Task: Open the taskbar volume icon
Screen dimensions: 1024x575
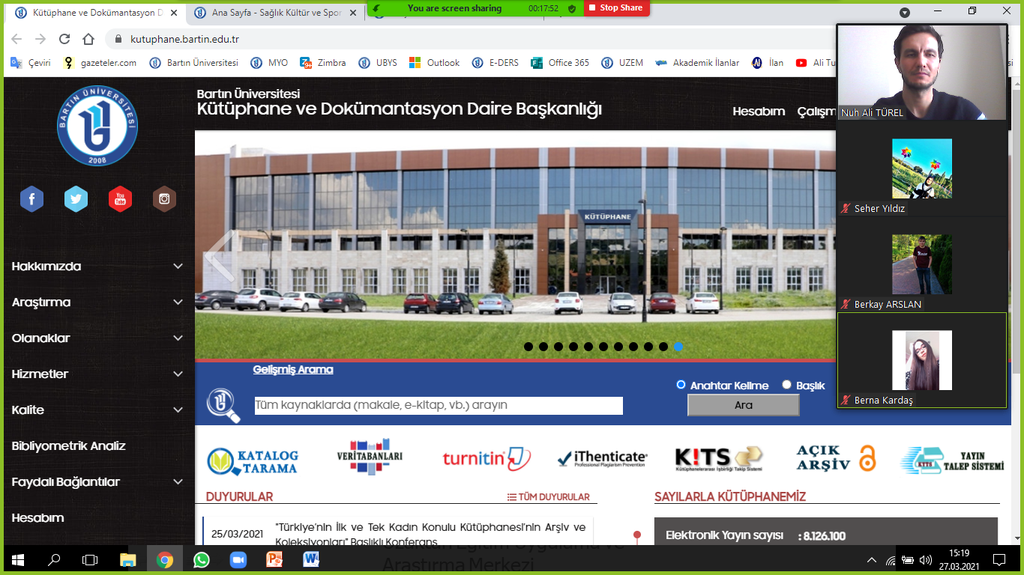Action: [925, 560]
